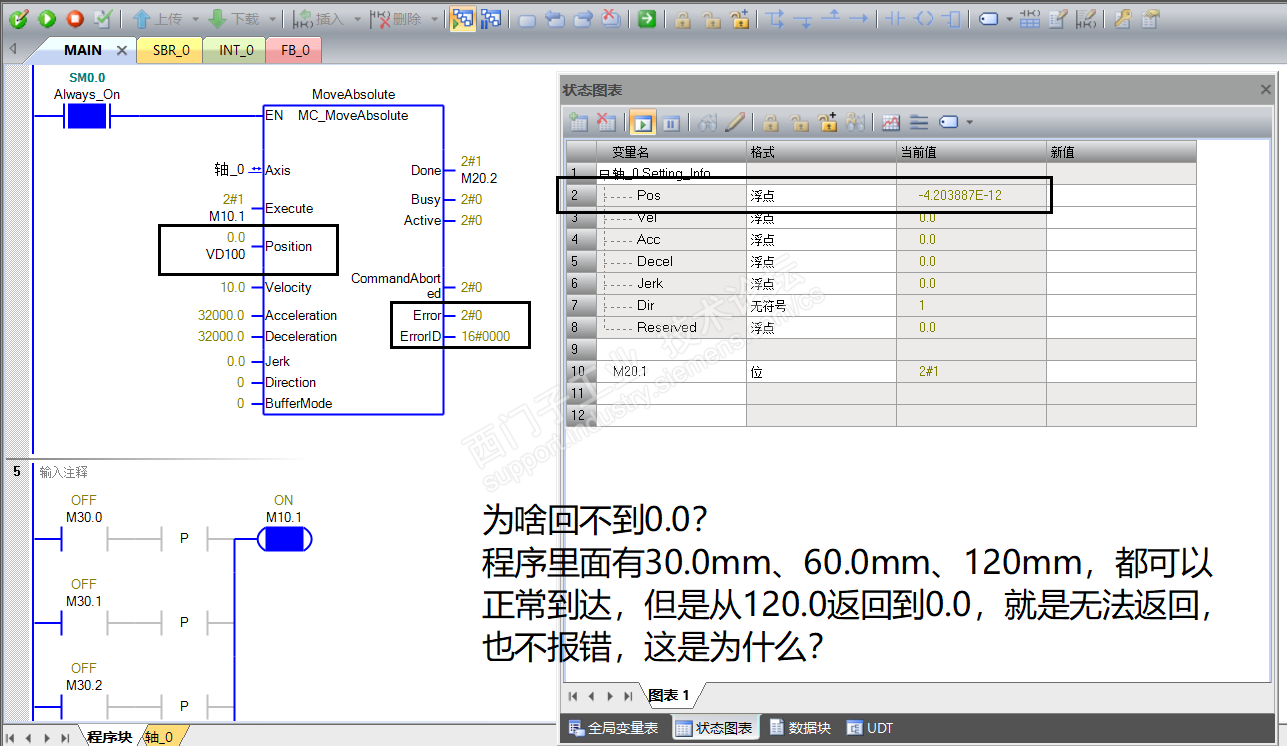Close the 状态图表 status chart panel
1287x746 pixels.
pos(1266,89)
